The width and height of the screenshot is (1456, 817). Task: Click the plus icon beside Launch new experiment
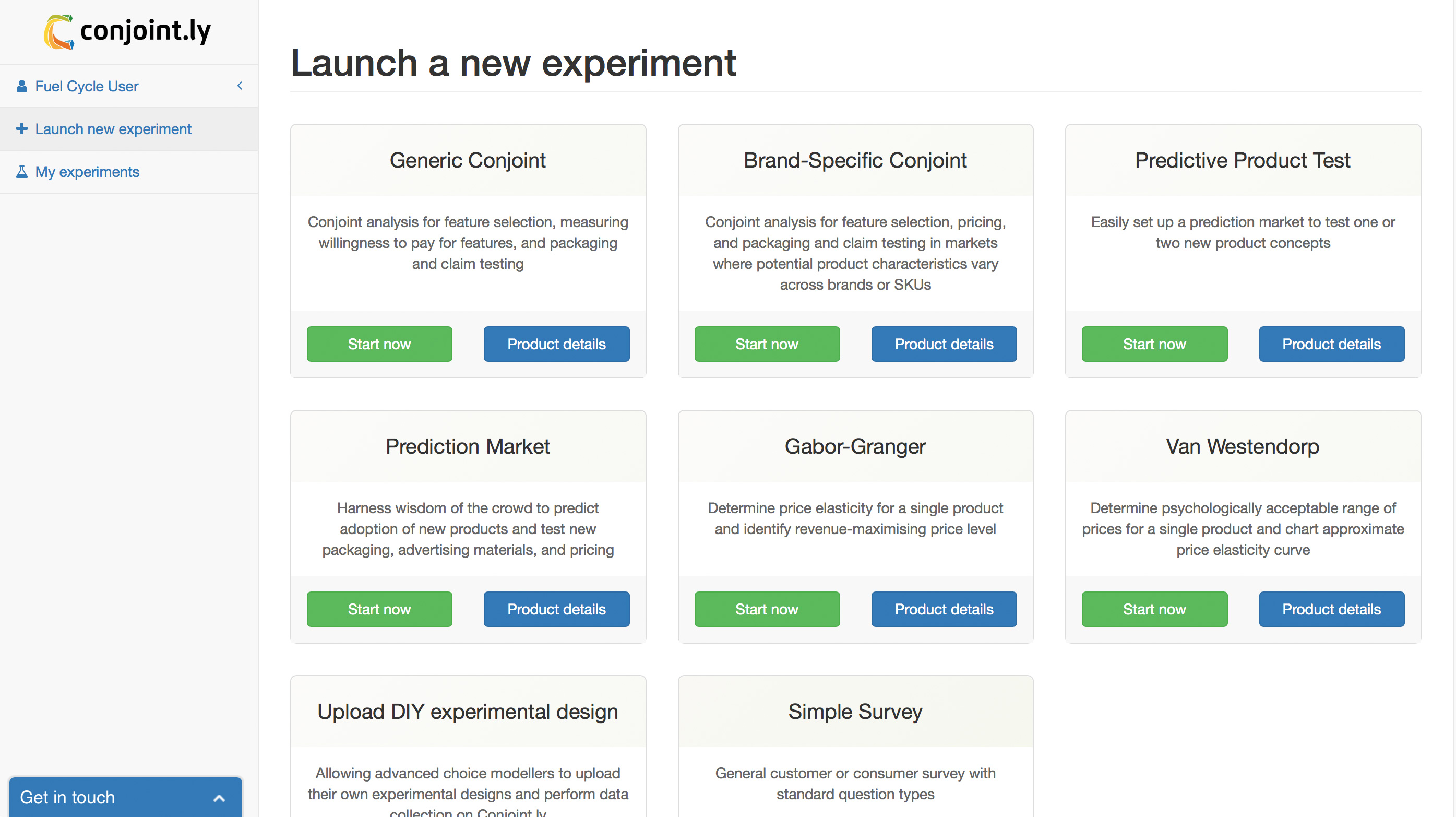(22, 129)
